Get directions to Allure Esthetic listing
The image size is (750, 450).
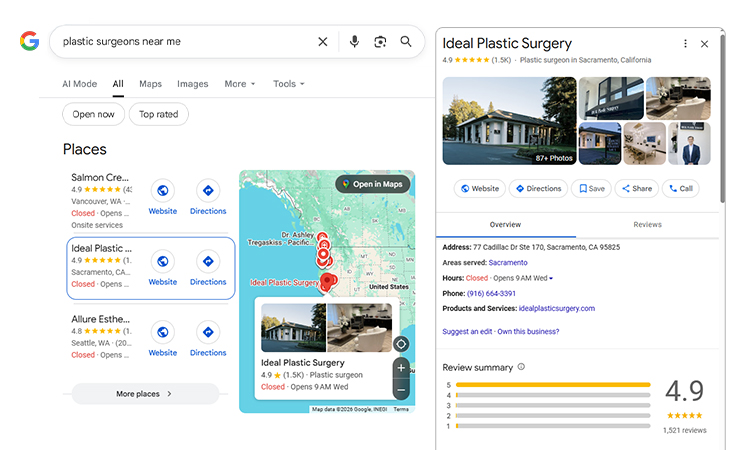(x=208, y=332)
